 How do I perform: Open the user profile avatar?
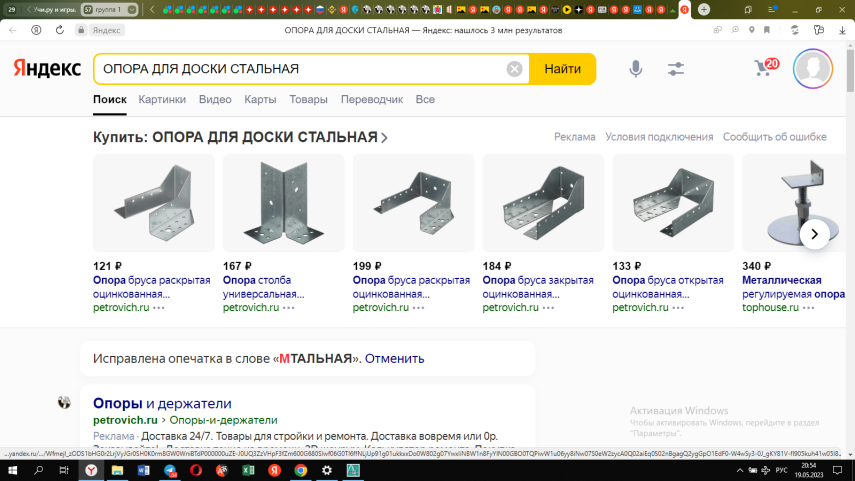[812, 69]
